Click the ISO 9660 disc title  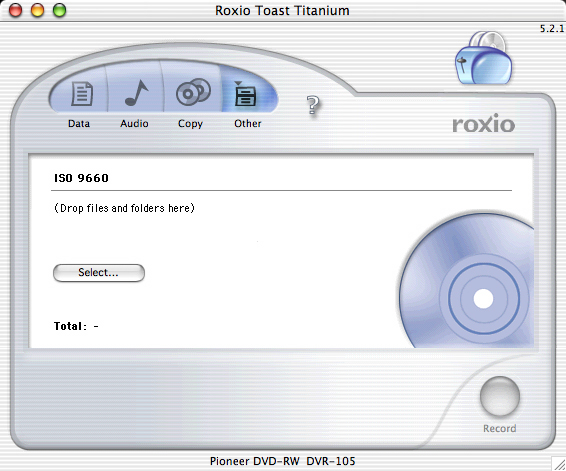(x=81, y=178)
